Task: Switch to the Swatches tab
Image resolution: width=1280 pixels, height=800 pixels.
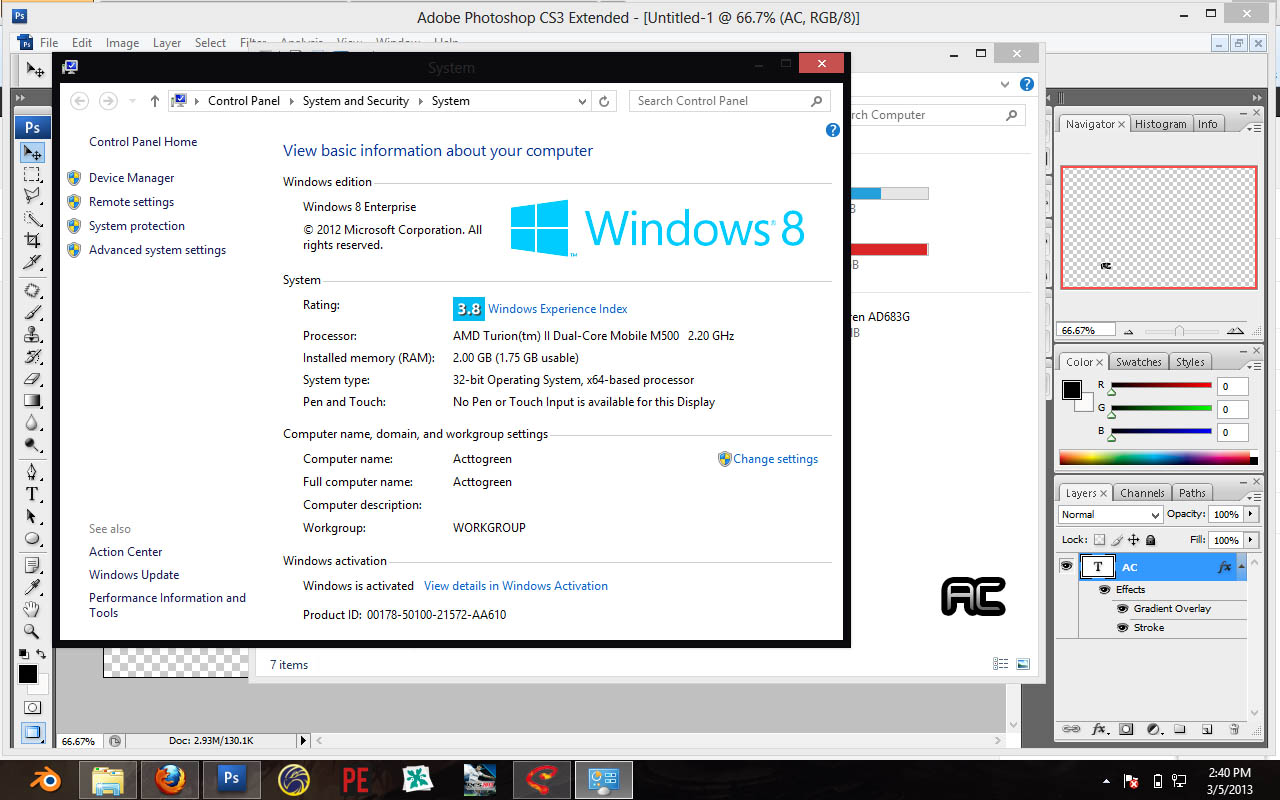Action: pos(1139,362)
